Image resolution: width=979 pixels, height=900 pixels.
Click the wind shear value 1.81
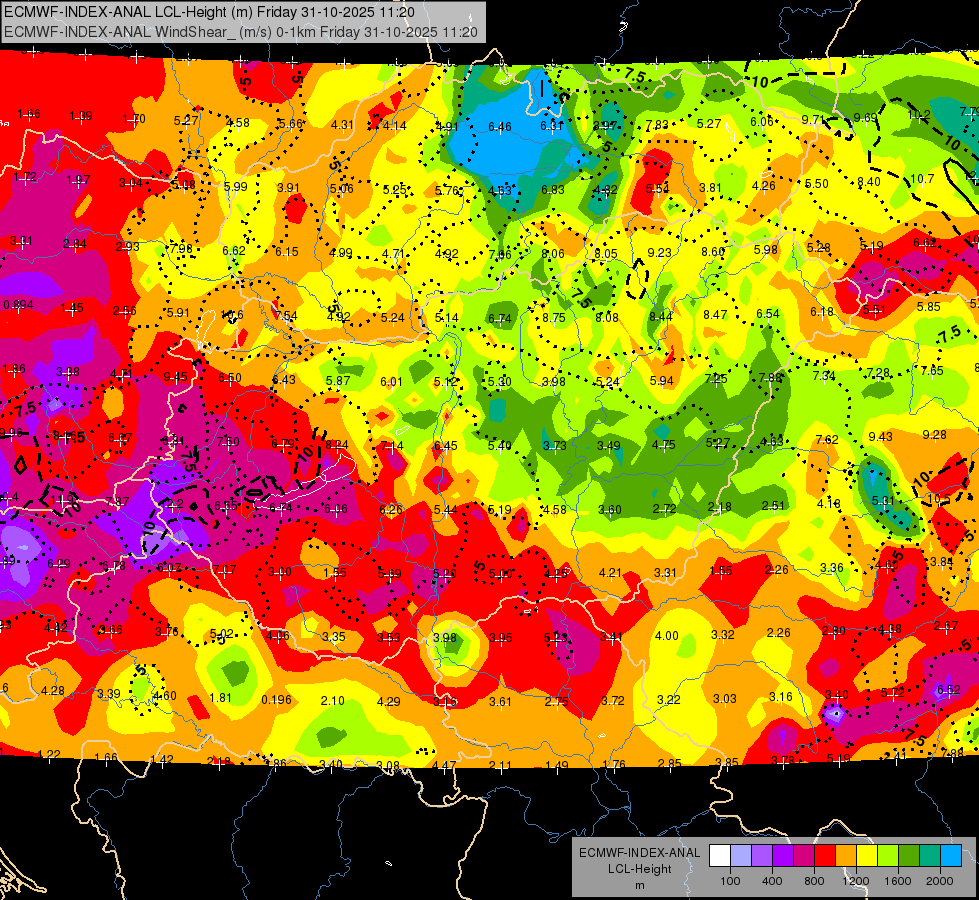pos(220,698)
